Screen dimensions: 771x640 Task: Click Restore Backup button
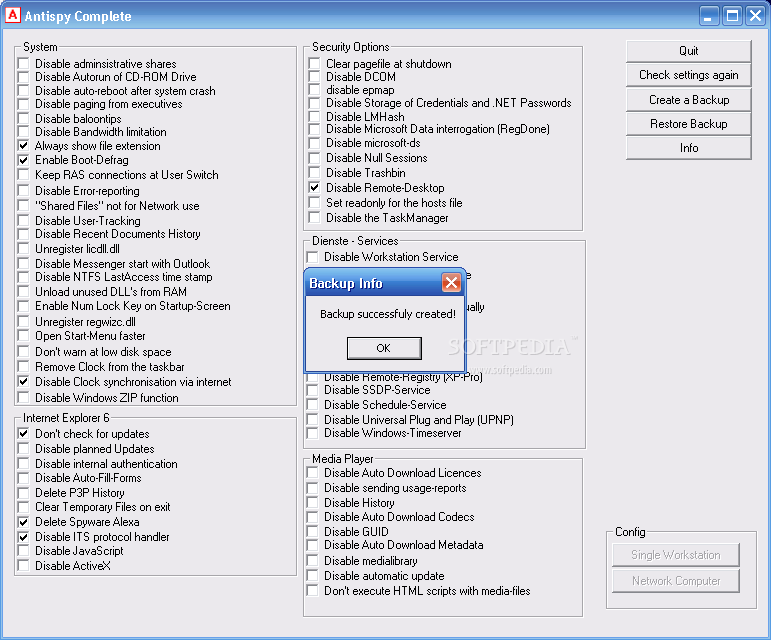pos(688,124)
